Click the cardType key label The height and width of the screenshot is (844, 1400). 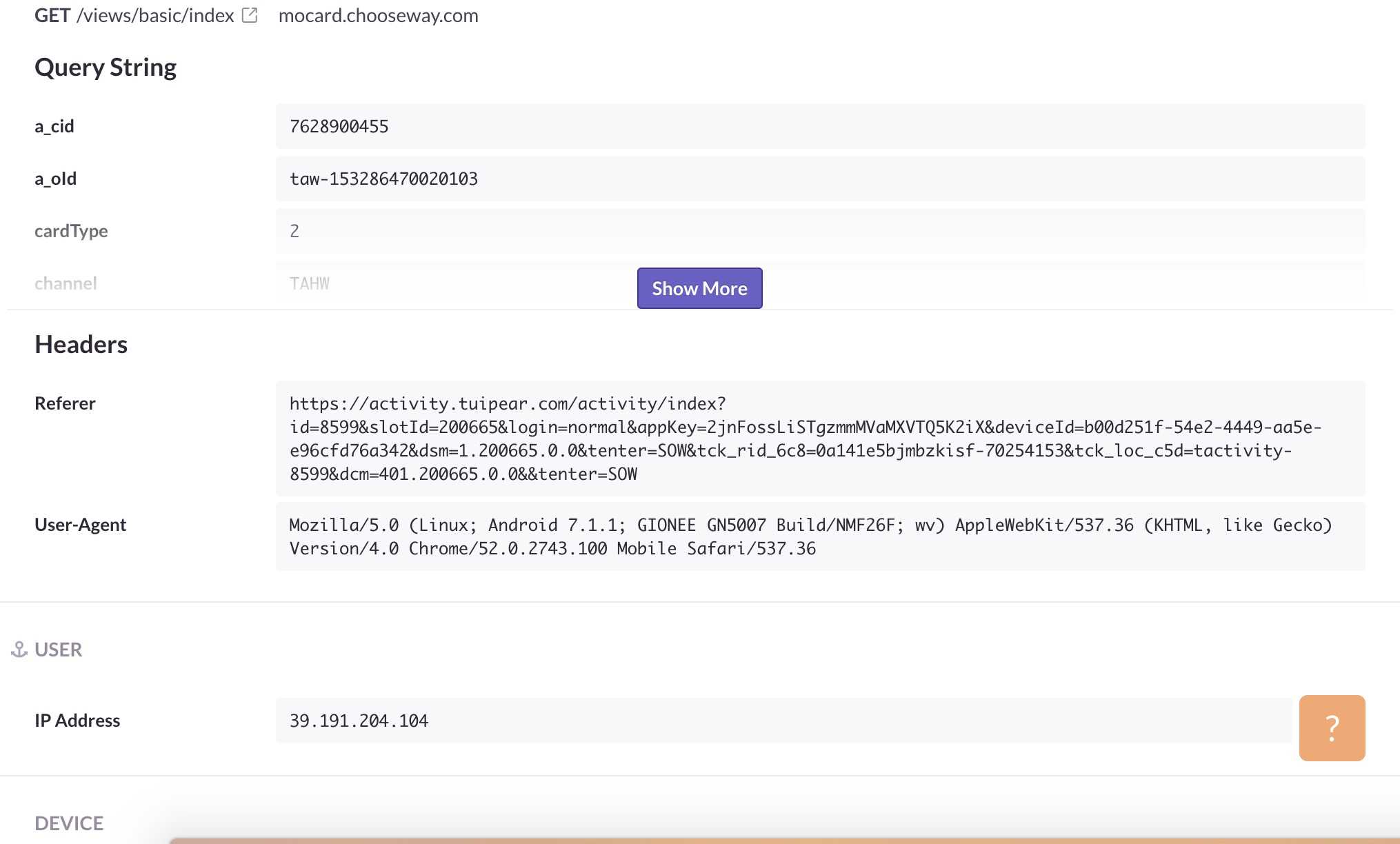(71, 231)
